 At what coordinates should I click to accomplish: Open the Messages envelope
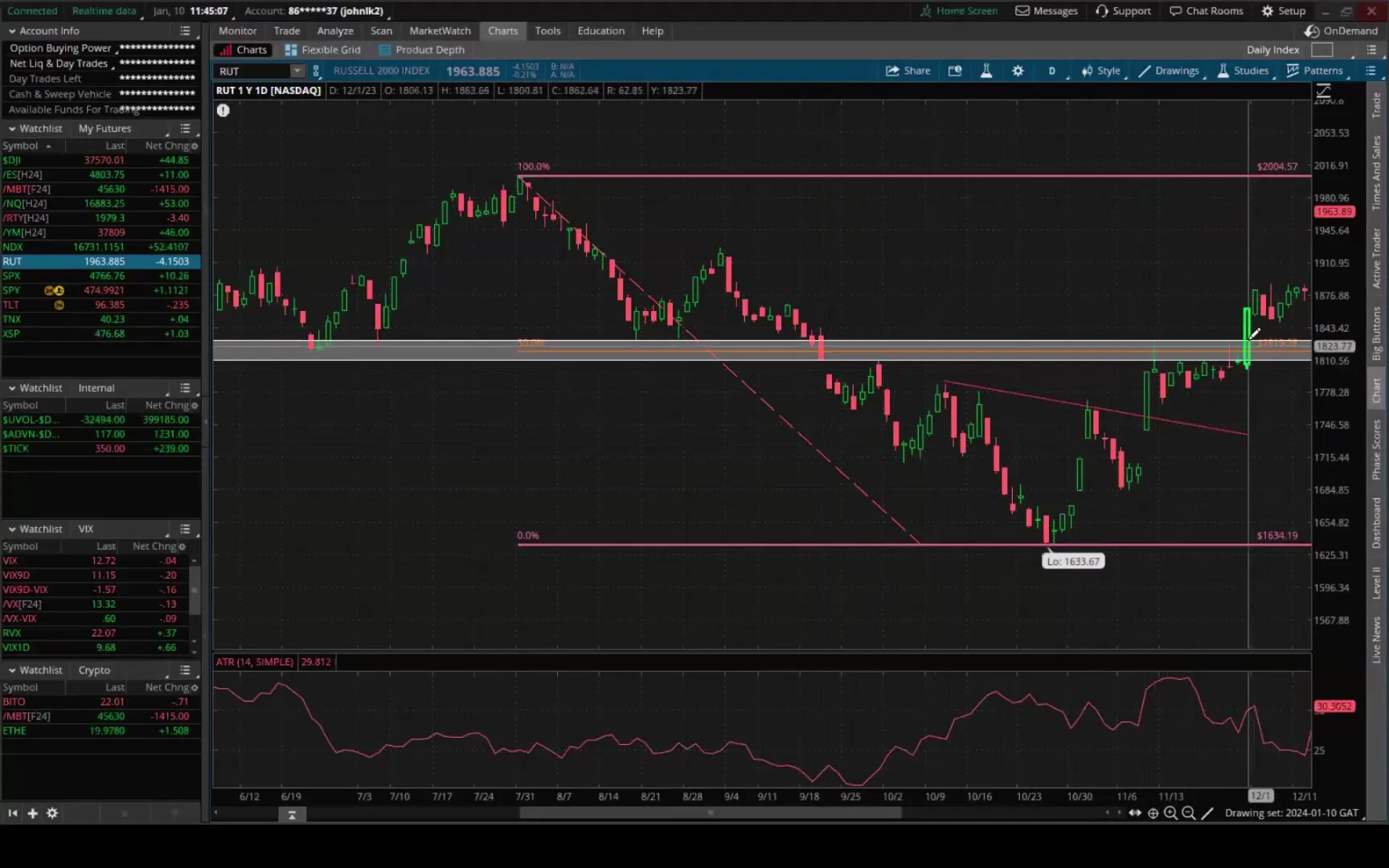tap(1047, 11)
